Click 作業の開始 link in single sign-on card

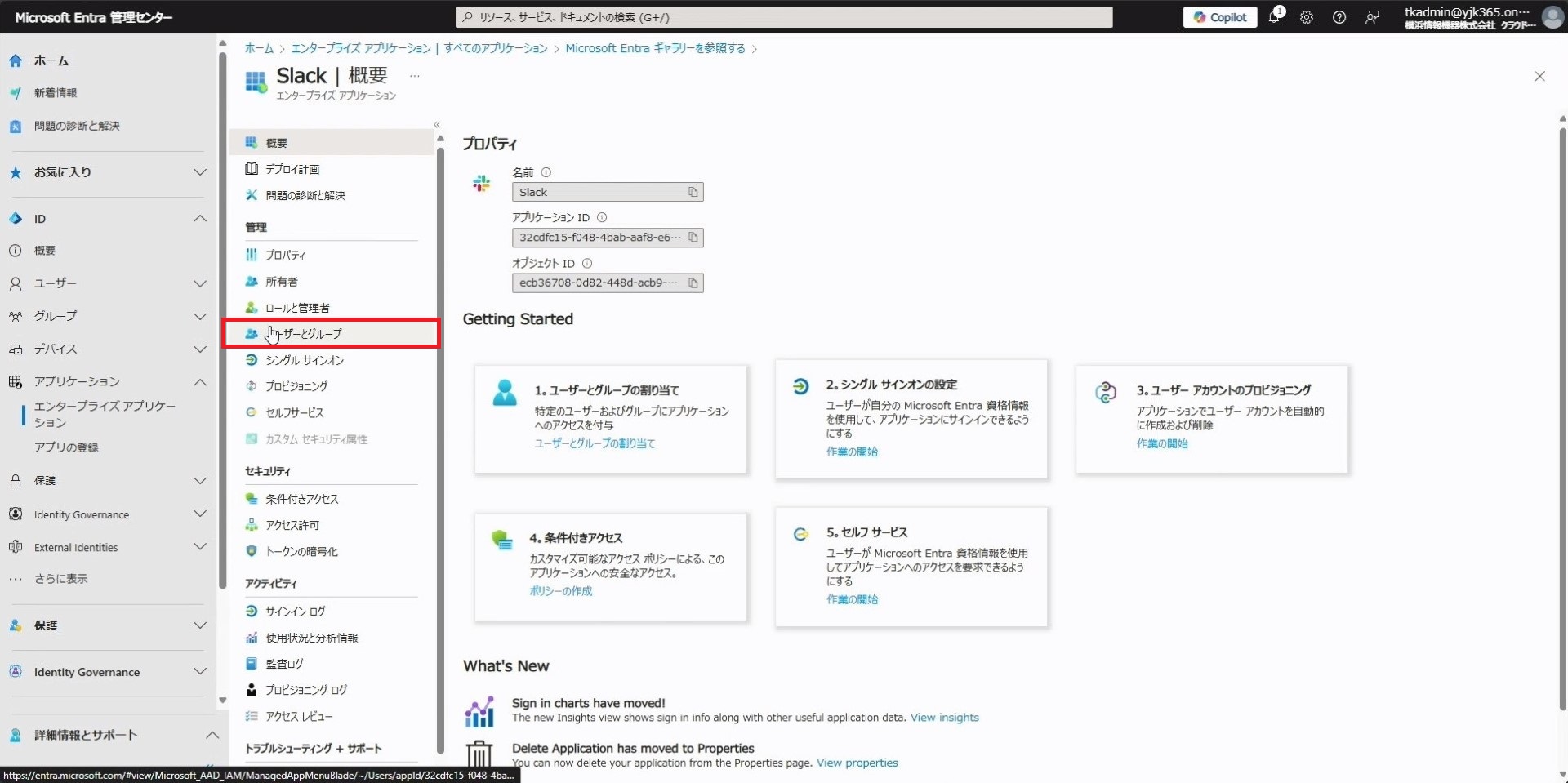(x=852, y=452)
